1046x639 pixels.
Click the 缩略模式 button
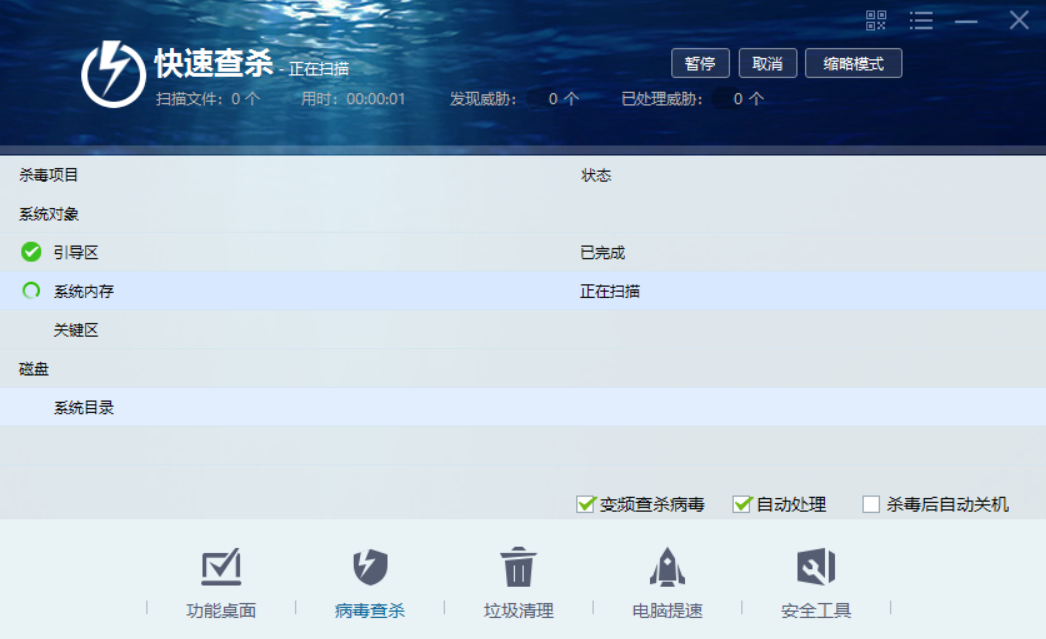click(854, 62)
